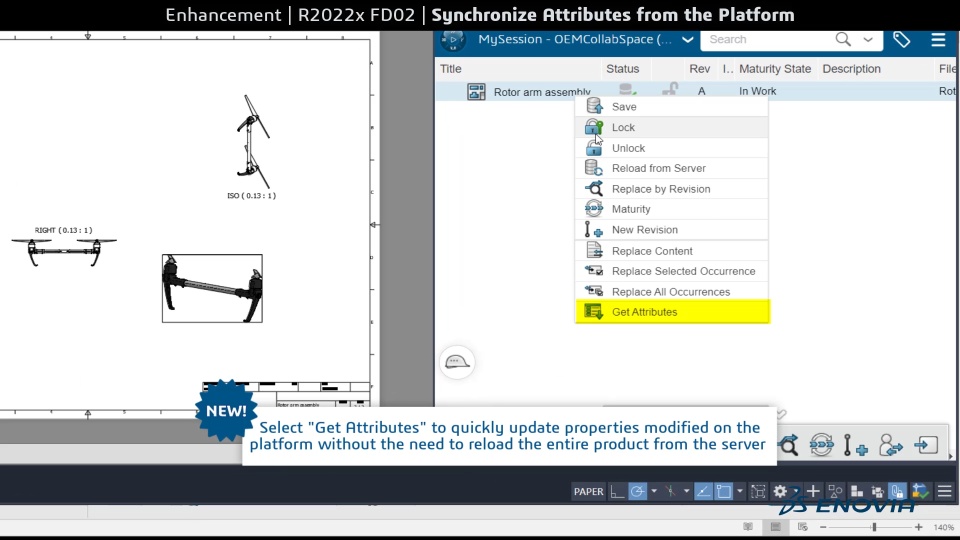Select the Rotor arm assembly row title
The width and height of the screenshot is (960, 540).
(542, 92)
